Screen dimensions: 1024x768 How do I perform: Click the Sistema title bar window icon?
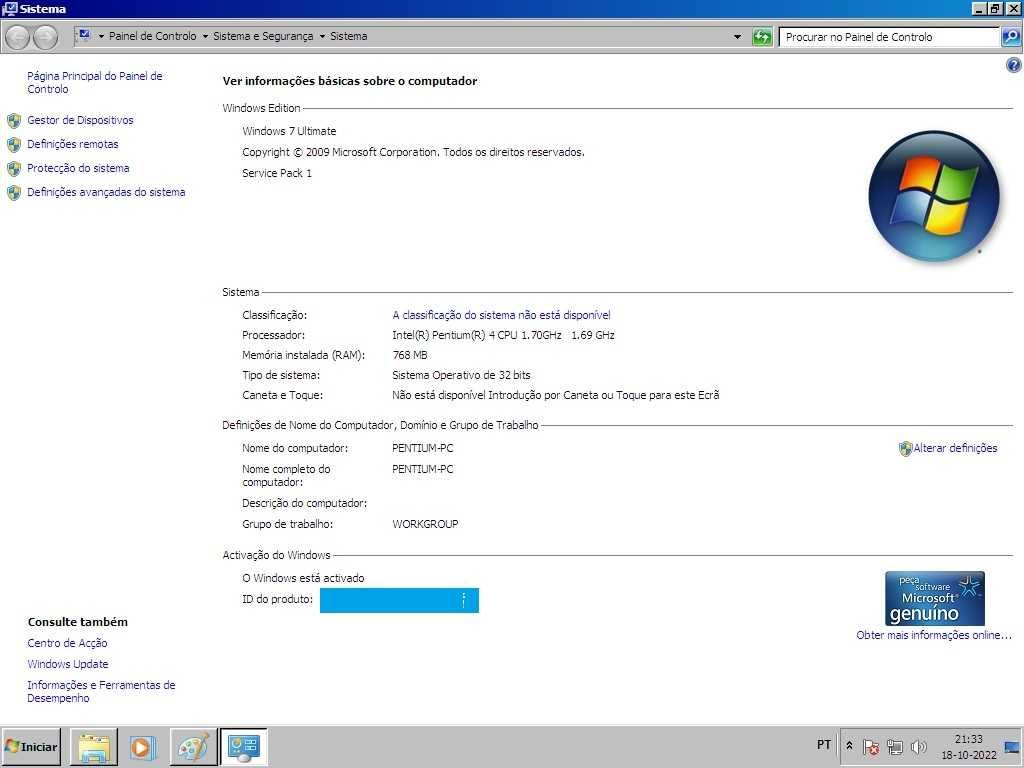pos(10,9)
